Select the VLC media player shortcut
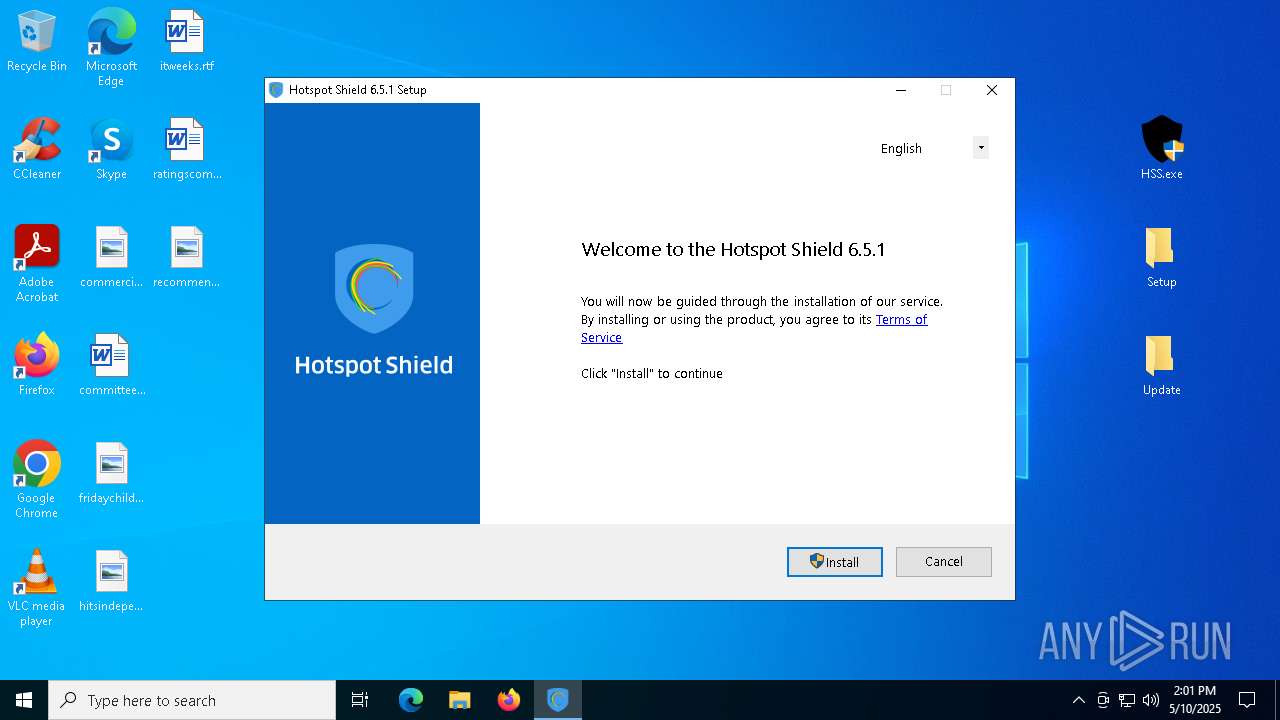The height and width of the screenshot is (720, 1280). tap(37, 588)
